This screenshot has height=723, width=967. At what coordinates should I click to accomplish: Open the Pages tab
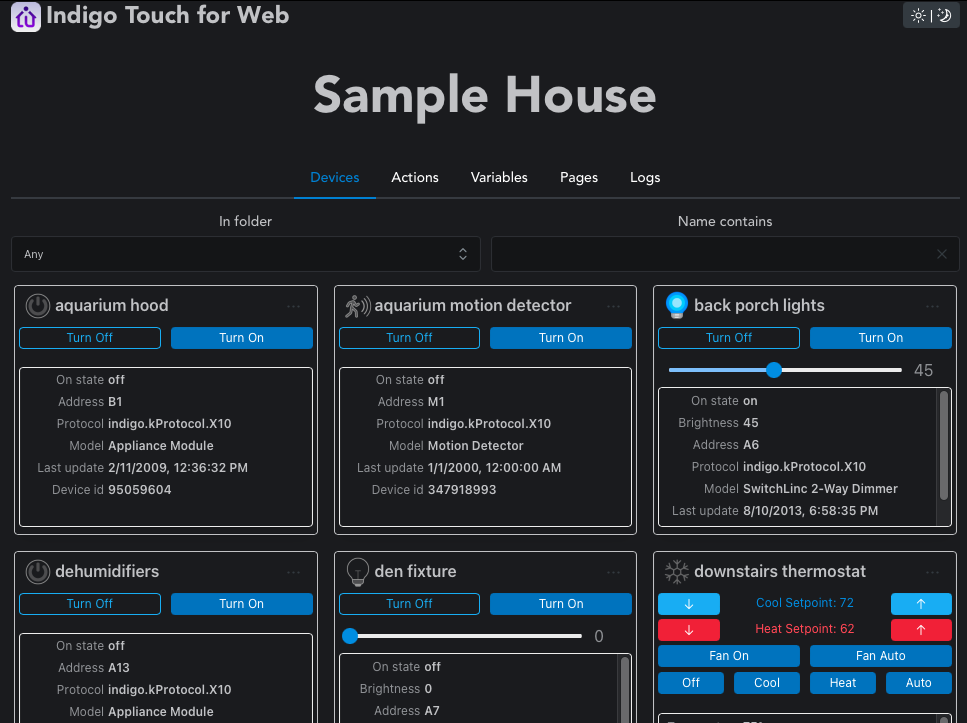[578, 178]
